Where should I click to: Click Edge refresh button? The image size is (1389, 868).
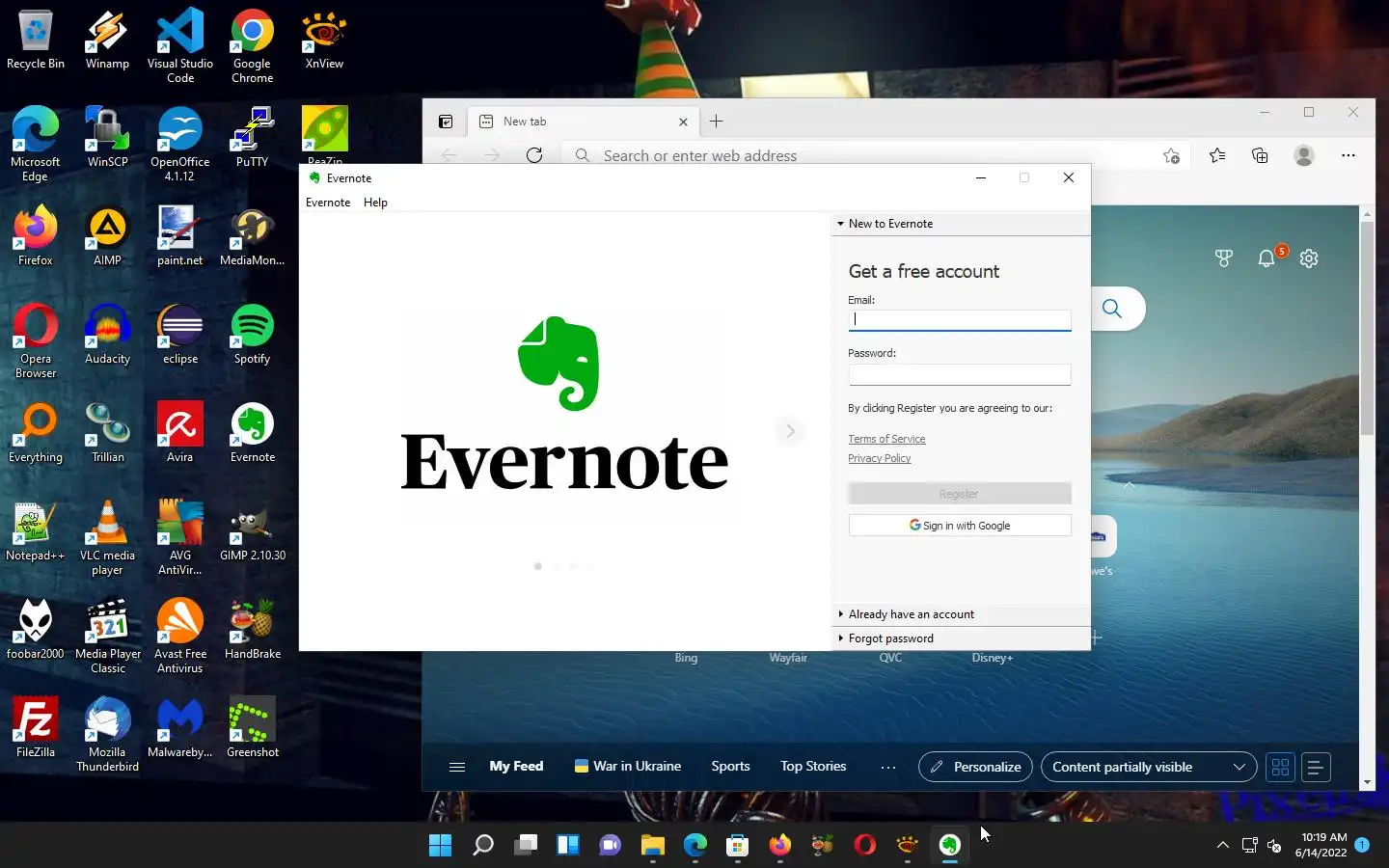[534, 155]
